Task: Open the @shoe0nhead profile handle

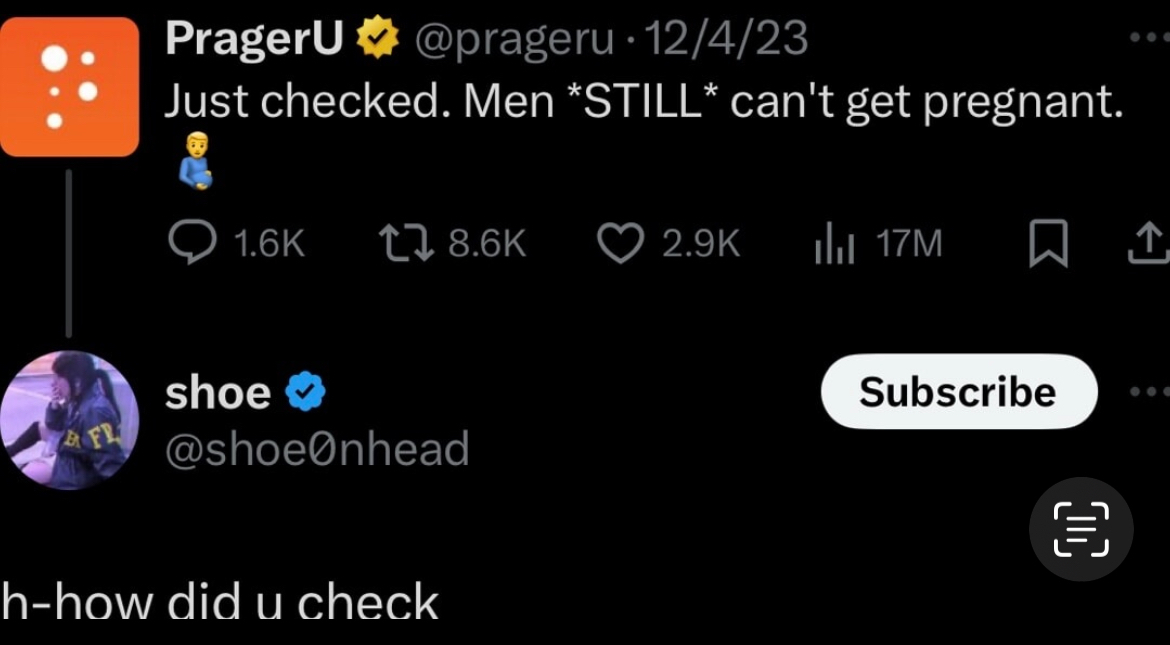Action: 317,449
